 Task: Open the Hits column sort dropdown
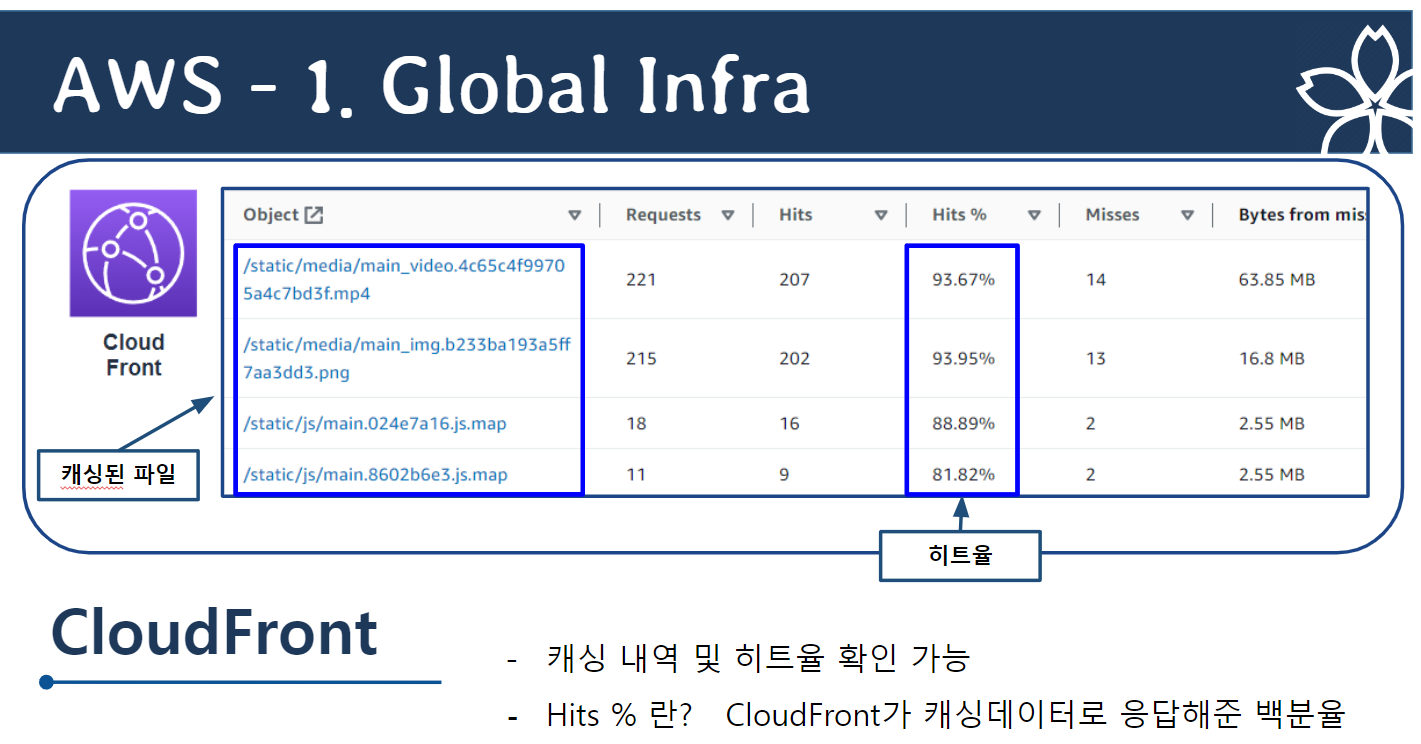[881, 215]
